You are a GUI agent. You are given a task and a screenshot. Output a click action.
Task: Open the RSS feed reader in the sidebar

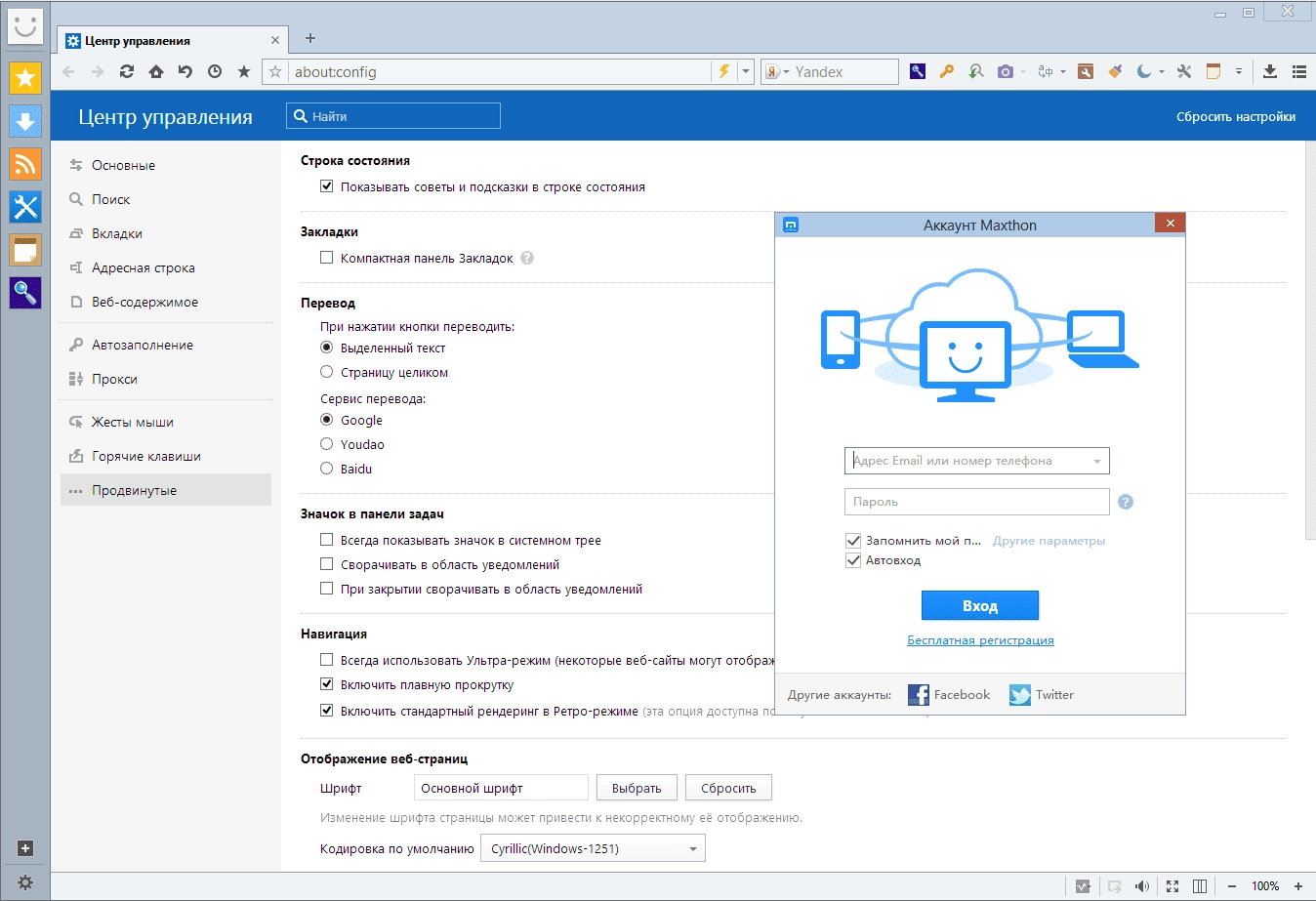pyautogui.click(x=25, y=164)
